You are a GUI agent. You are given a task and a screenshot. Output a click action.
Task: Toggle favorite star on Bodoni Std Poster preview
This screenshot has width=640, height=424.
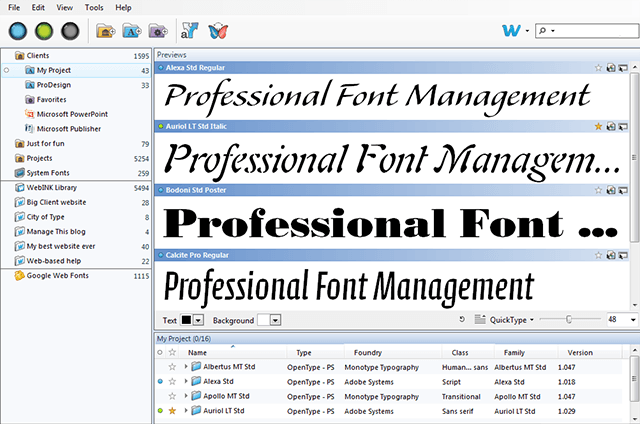(x=598, y=190)
